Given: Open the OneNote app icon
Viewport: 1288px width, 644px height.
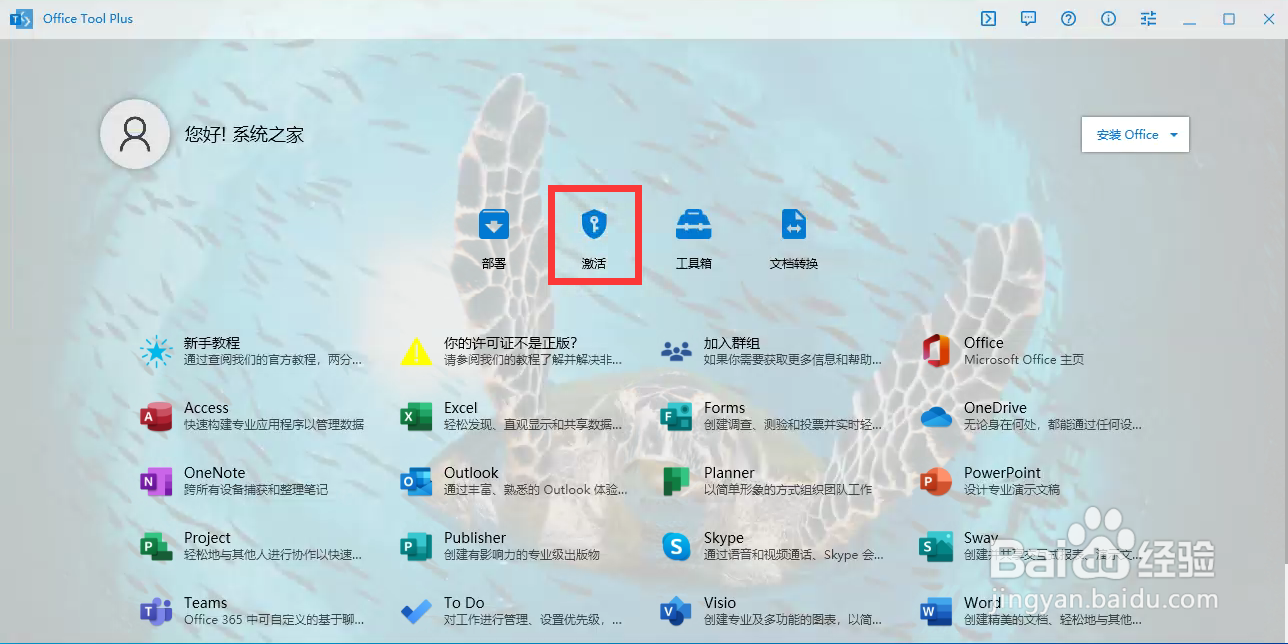Looking at the screenshot, I should (156, 481).
